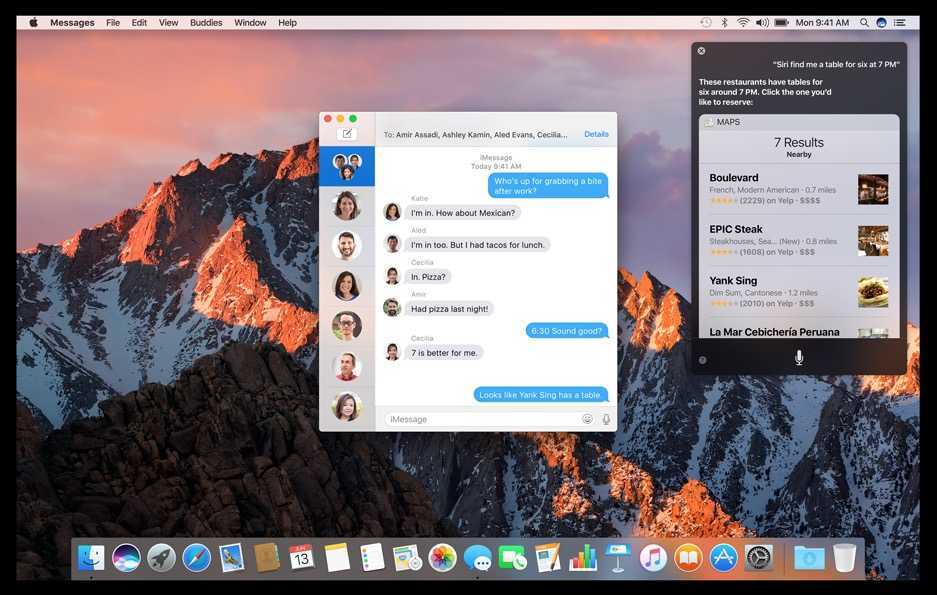This screenshot has height=595, width=937.
Task: Open Trash in the Dock
Action: 844,558
